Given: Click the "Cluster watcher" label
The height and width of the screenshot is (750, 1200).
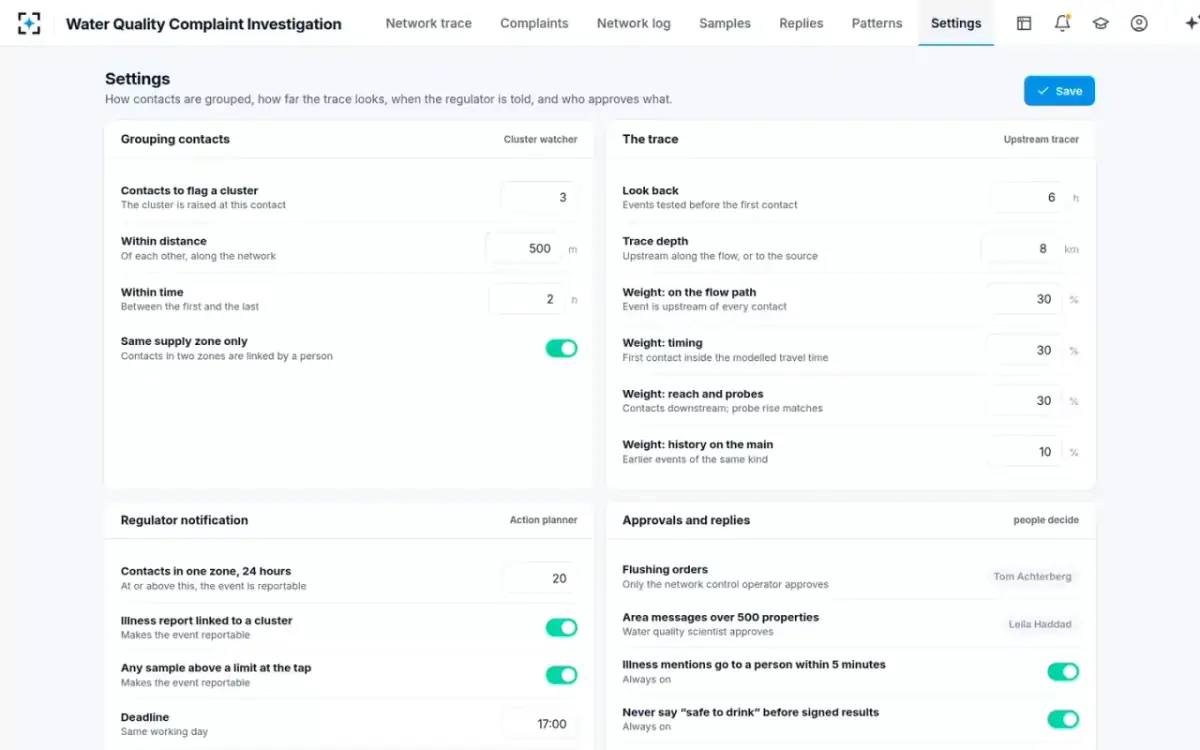Looking at the screenshot, I should pyautogui.click(x=541, y=140).
